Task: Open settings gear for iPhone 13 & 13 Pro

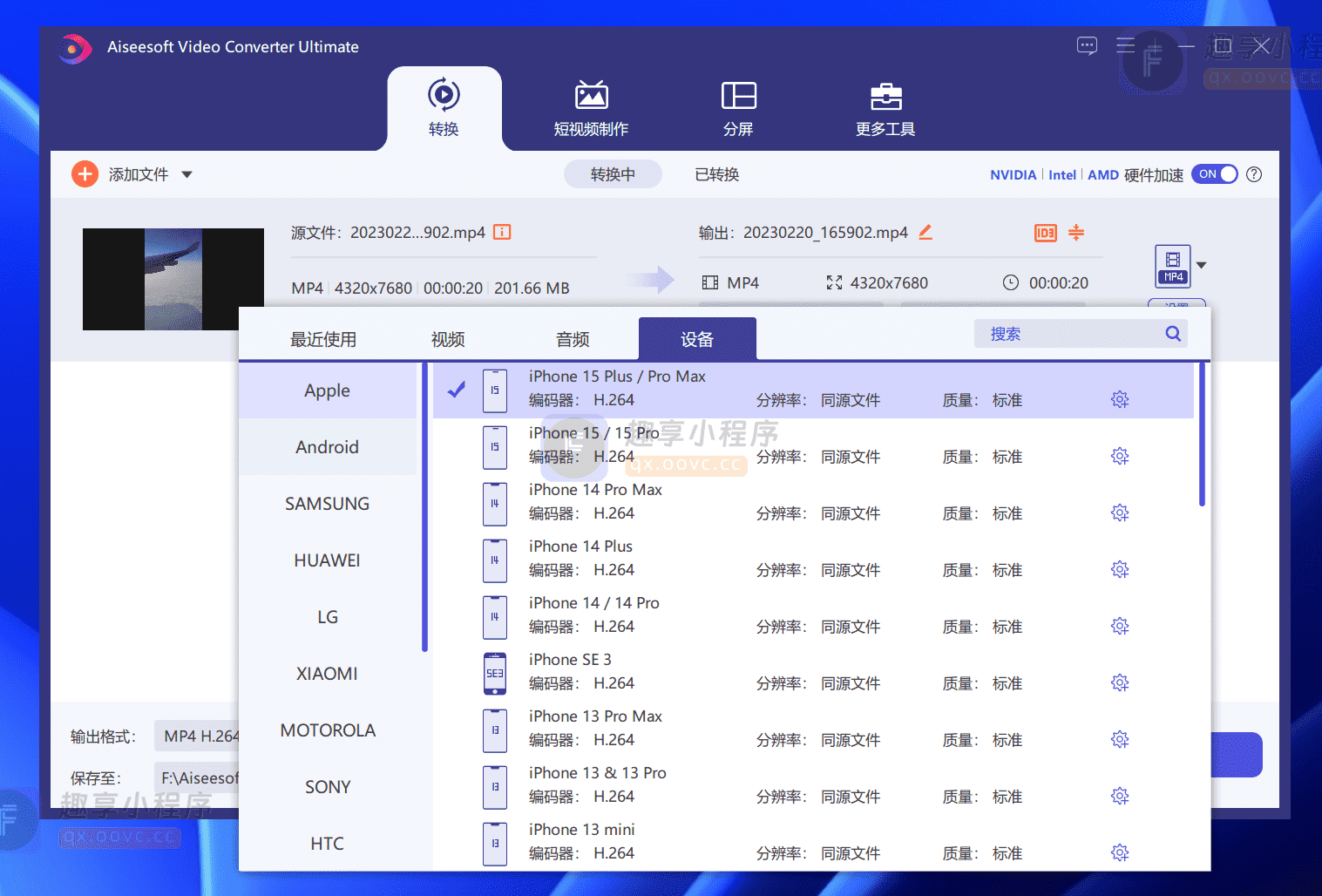Action: pos(1120,797)
